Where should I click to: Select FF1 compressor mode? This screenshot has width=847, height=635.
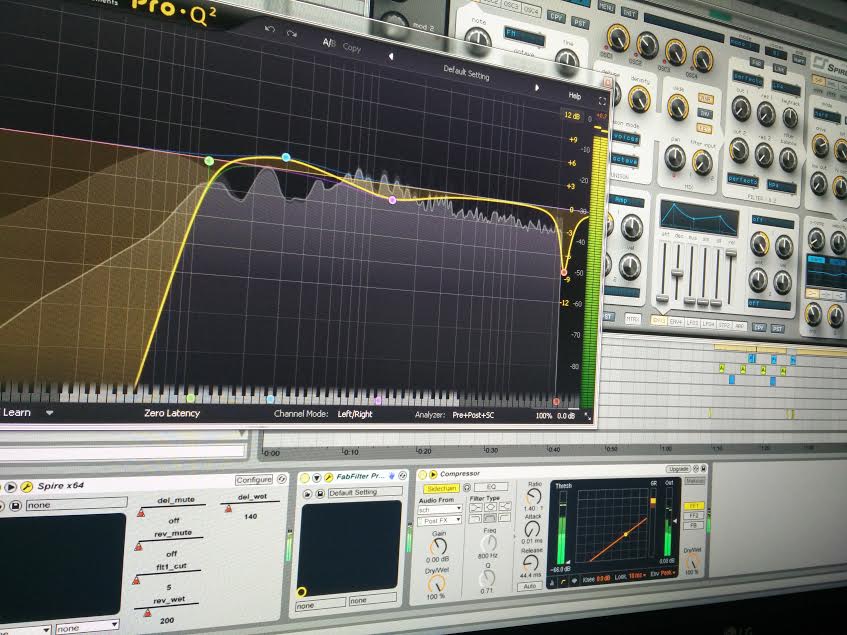(694, 506)
